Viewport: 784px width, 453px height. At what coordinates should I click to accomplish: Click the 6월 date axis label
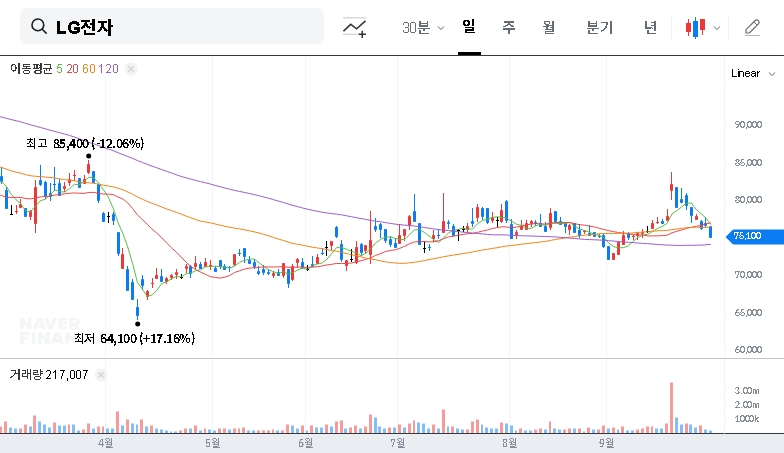pos(306,443)
